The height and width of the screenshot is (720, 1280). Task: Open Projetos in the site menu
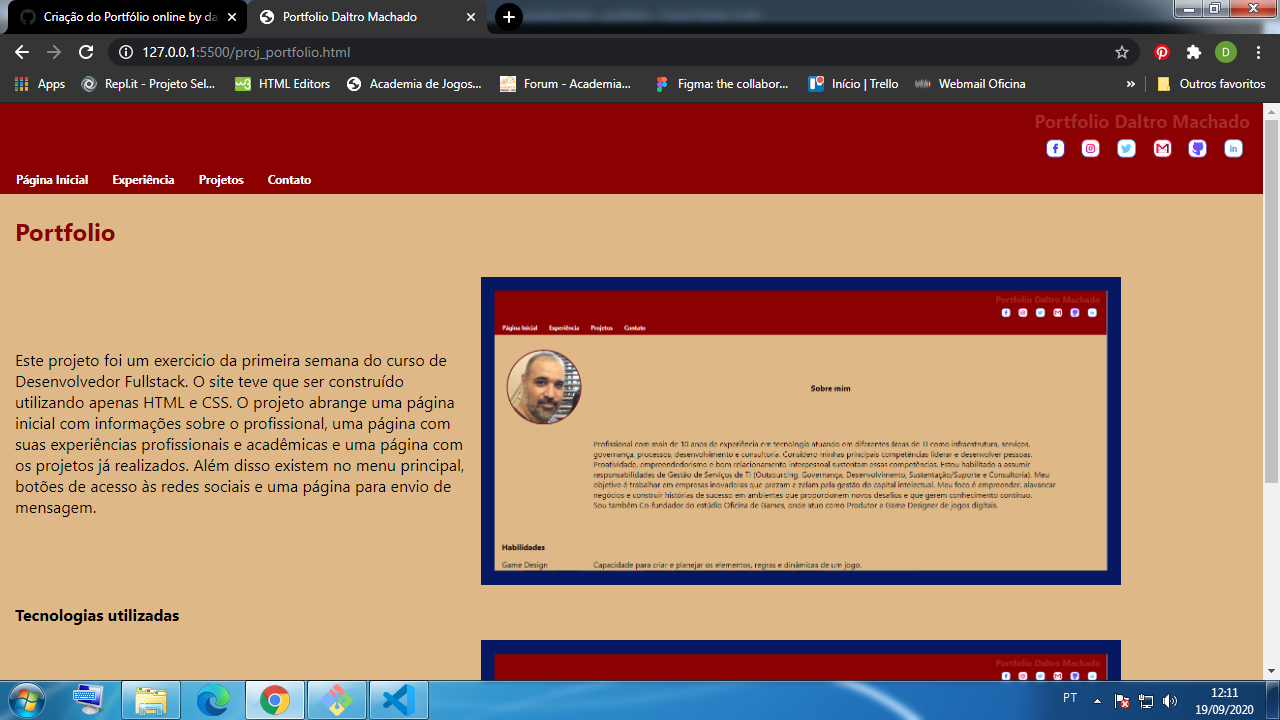[x=221, y=180]
